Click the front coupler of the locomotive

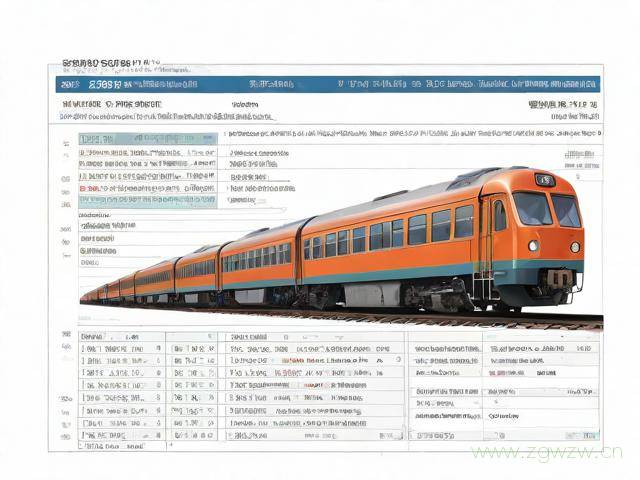(x=559, y=279)
